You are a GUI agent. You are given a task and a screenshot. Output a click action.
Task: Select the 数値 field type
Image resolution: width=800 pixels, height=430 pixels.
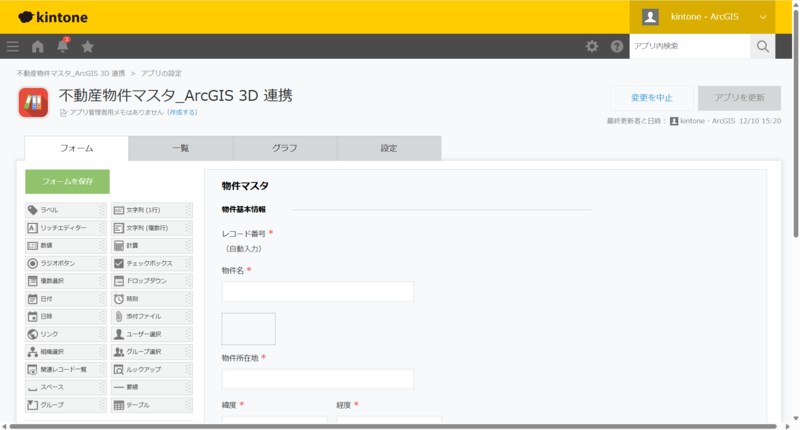(x=66, y=245)
